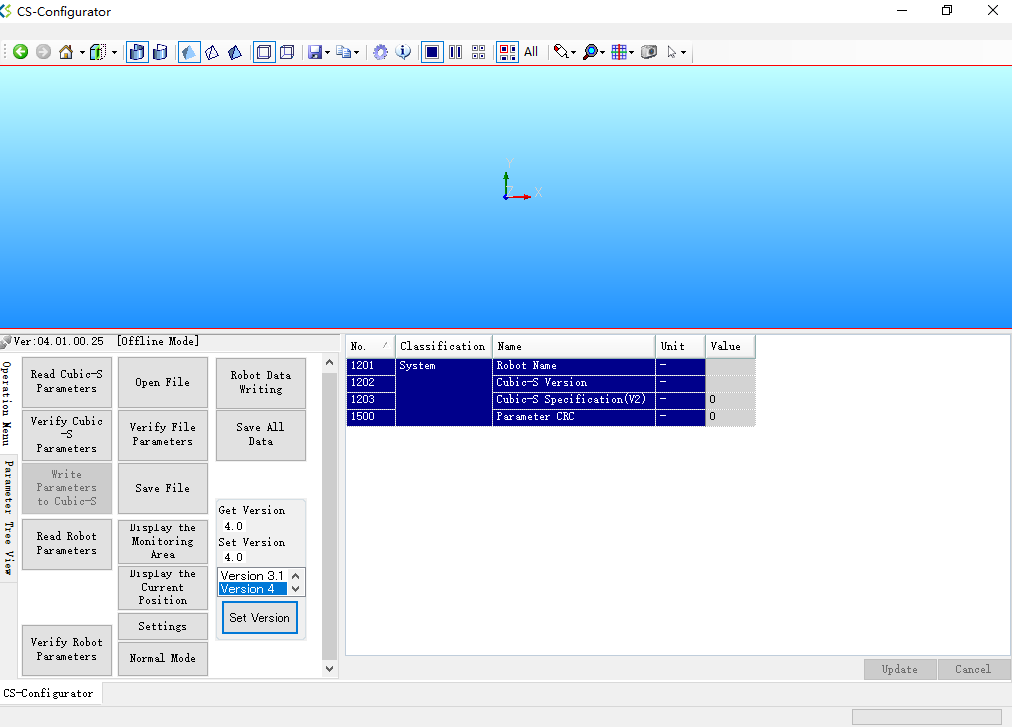Viewport: 1012px width, 727px height.
Task: Click the home navigation icon
Action: click(x=68, y=51)
